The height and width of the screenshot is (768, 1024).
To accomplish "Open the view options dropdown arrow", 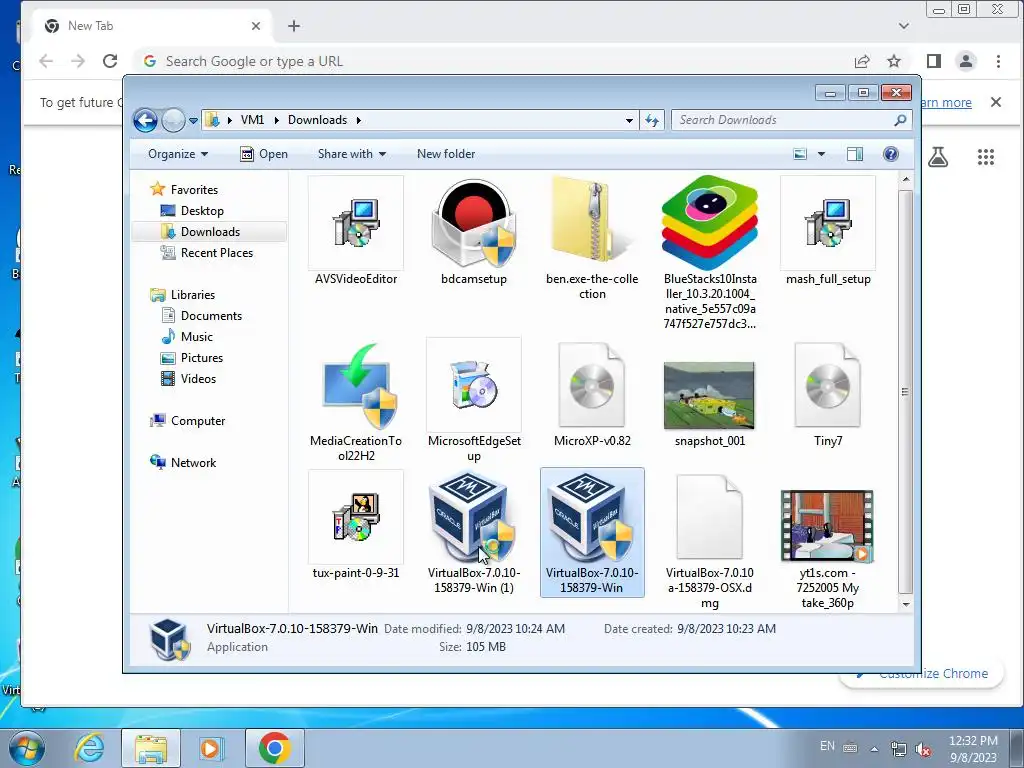I will (821, 154).
